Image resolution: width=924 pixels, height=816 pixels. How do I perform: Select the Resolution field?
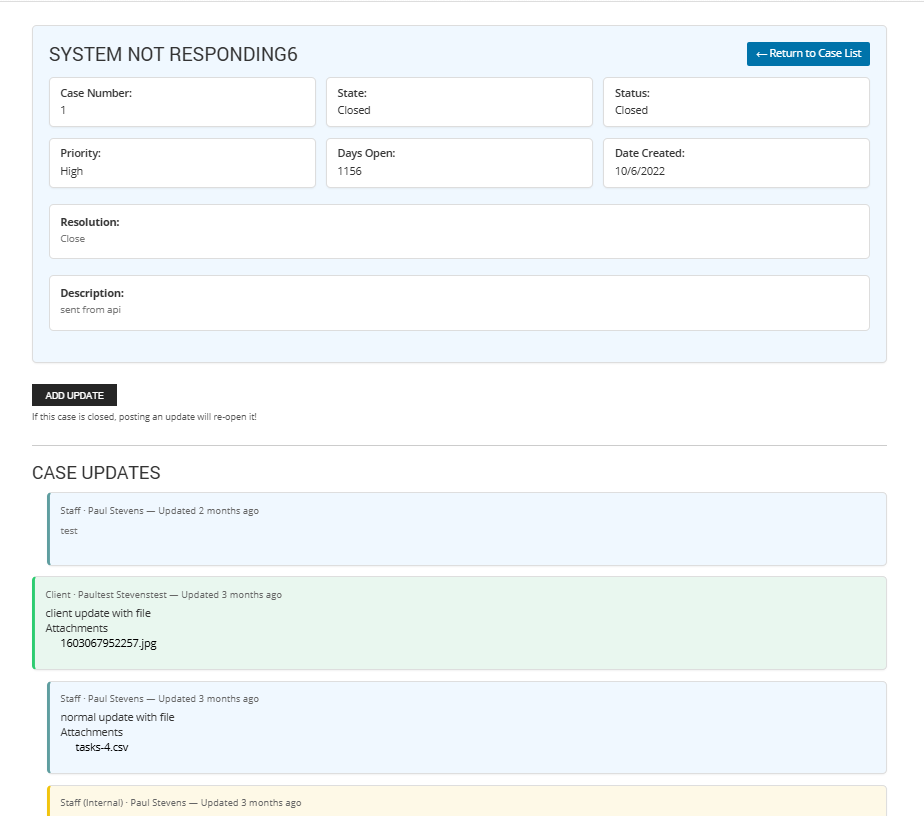(x=460, y=230)
